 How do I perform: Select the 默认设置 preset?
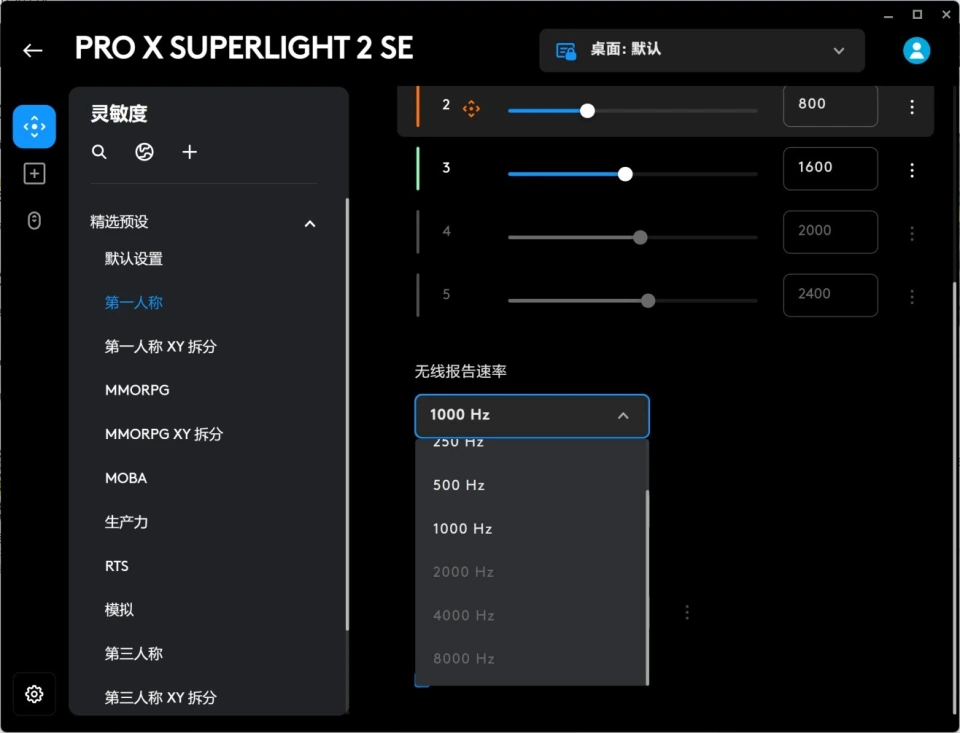134,259
